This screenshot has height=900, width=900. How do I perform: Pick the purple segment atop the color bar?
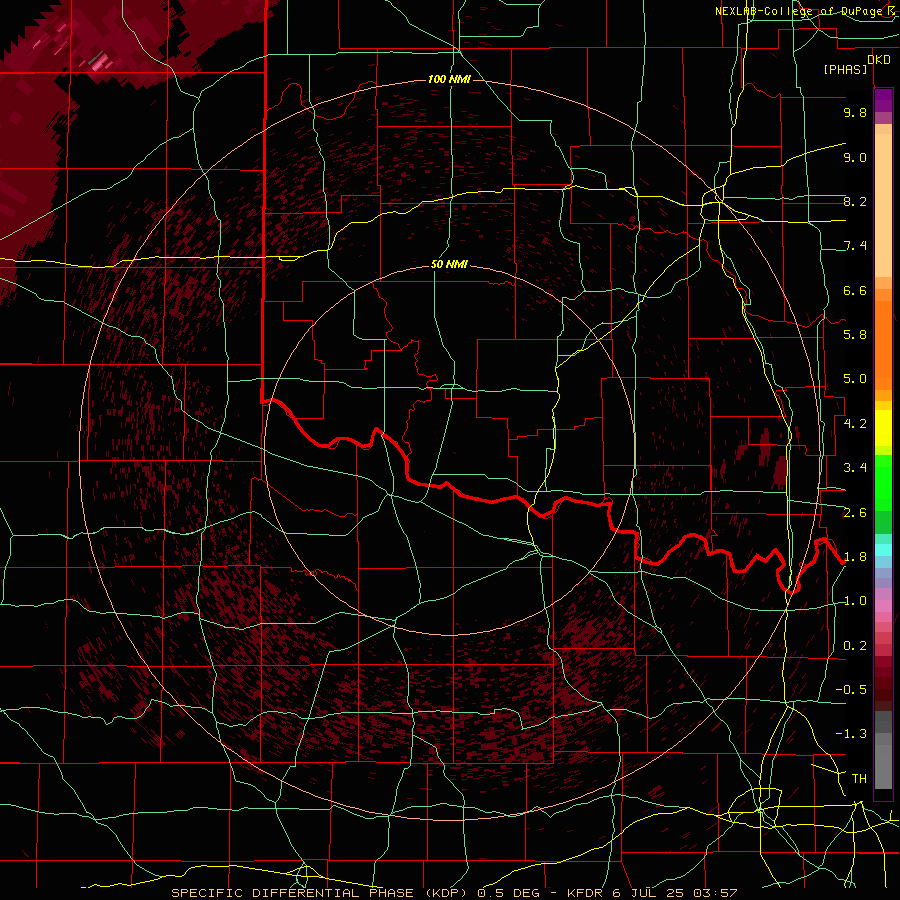pyautogui.click(x=883, y=100)
